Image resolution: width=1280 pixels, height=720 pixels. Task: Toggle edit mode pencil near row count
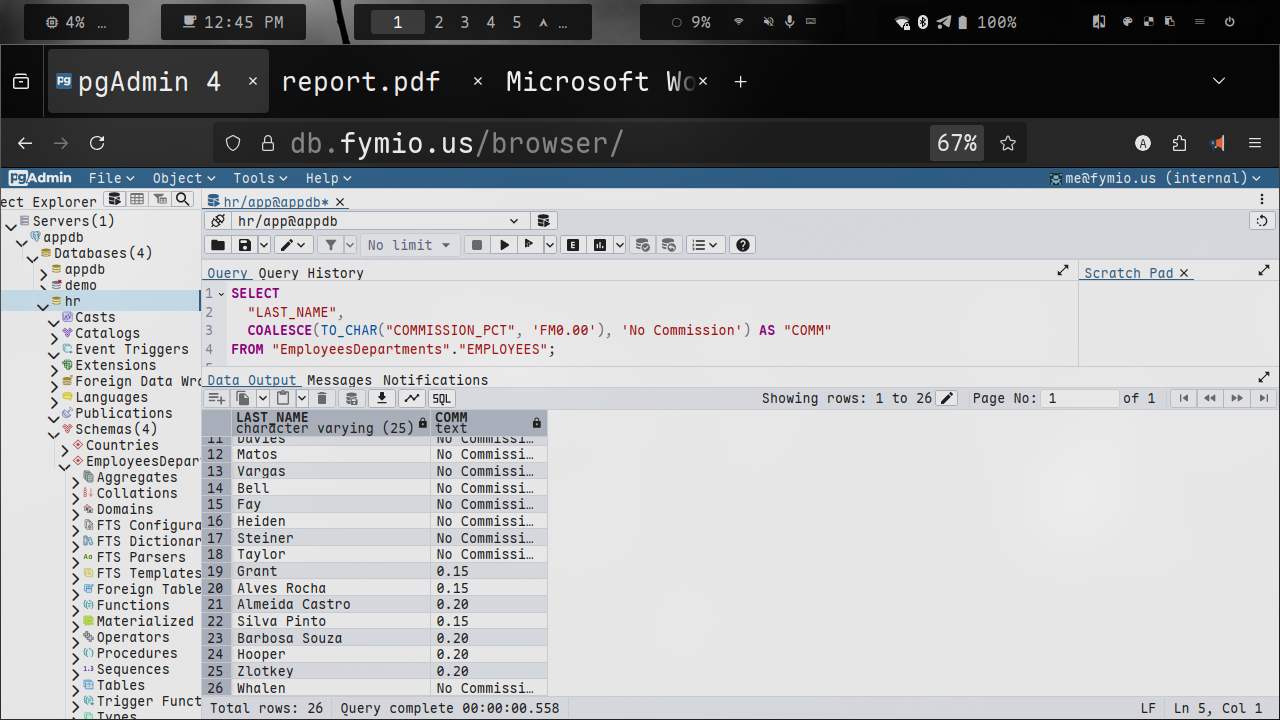click(947, 398)
